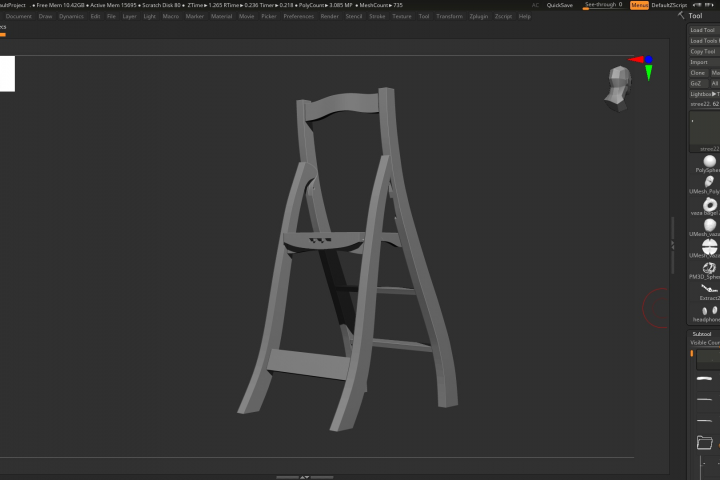Select the vaza bagel torus tool icon

click(x=709, y=204)
